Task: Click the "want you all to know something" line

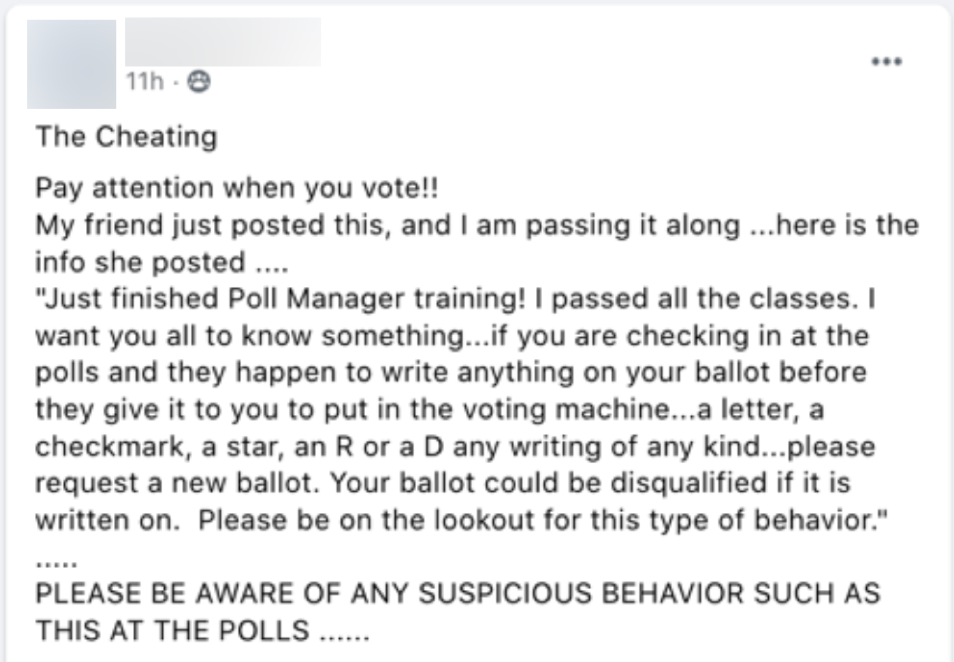Action: pos(270,336)
